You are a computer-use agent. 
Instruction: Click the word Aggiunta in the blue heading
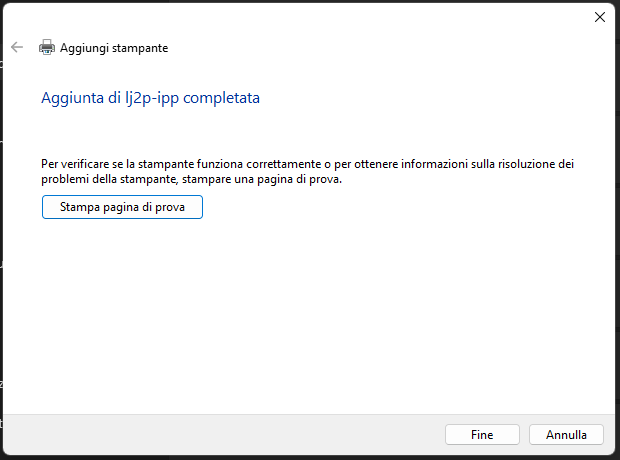tap(72, 98)
